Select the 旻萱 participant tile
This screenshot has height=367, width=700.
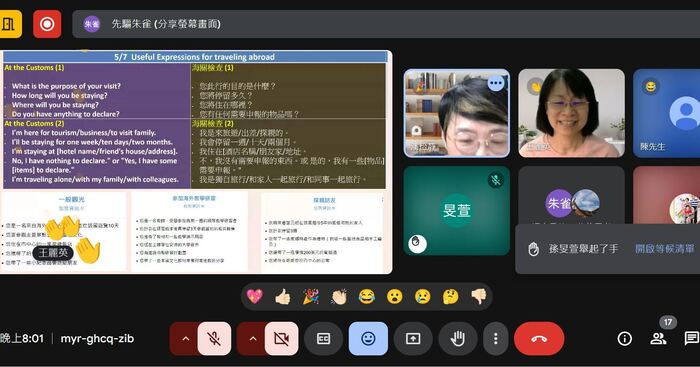click(457, 211)
